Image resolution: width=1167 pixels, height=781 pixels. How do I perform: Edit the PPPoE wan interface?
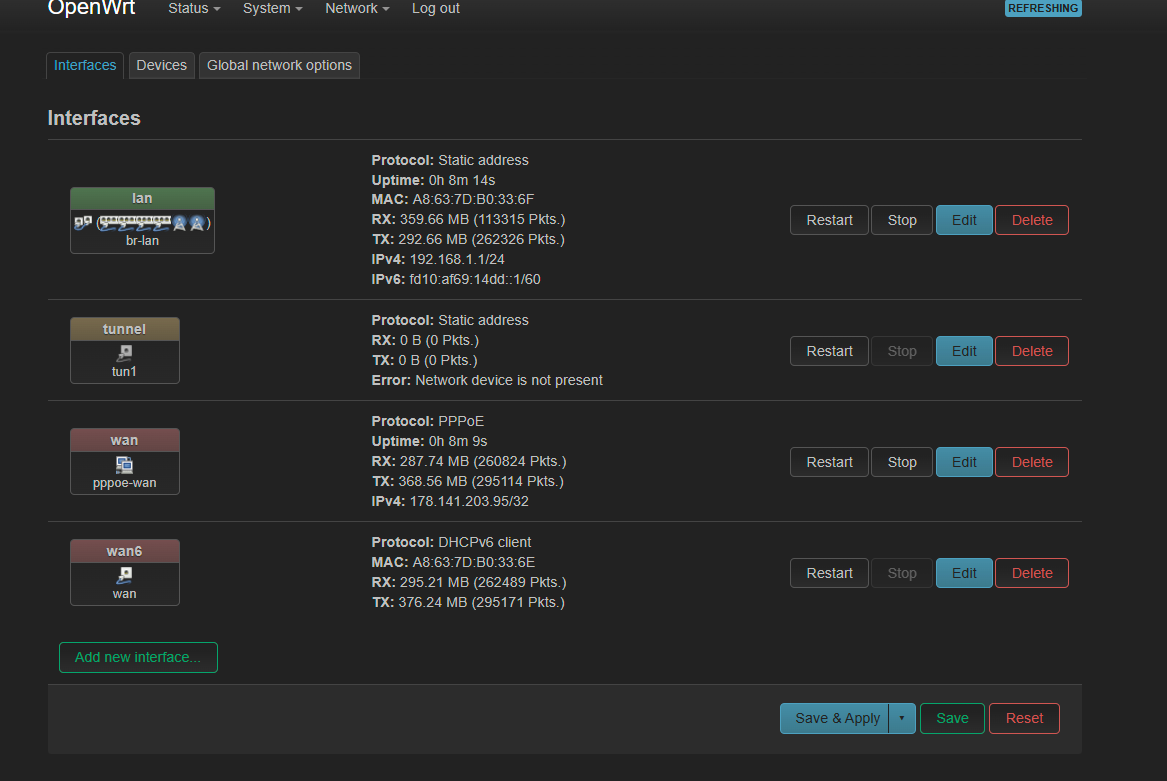pyautogui.click(x=964, y=462)
